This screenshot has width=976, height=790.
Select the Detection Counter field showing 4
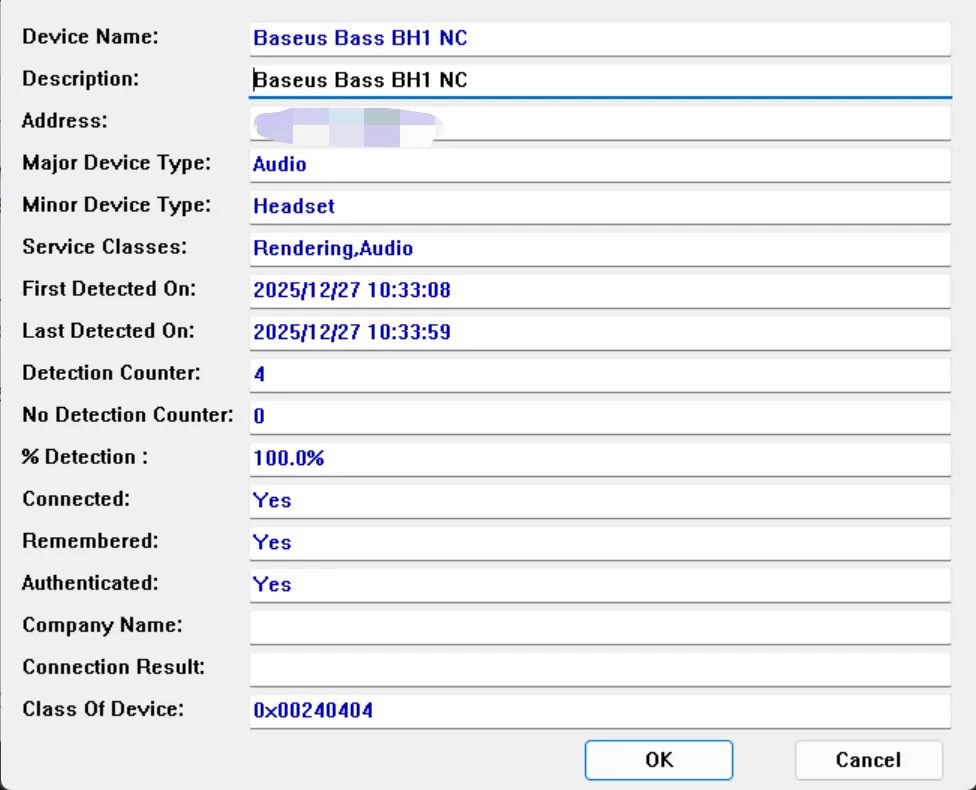click(x=600, y=375)
